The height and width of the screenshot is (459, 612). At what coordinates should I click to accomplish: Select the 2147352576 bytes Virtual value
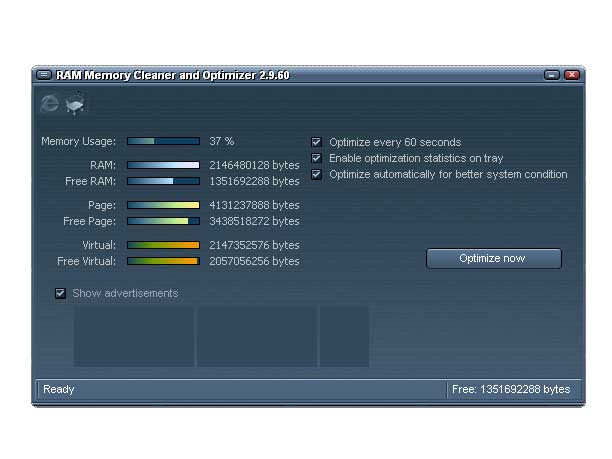pos(254,245)
